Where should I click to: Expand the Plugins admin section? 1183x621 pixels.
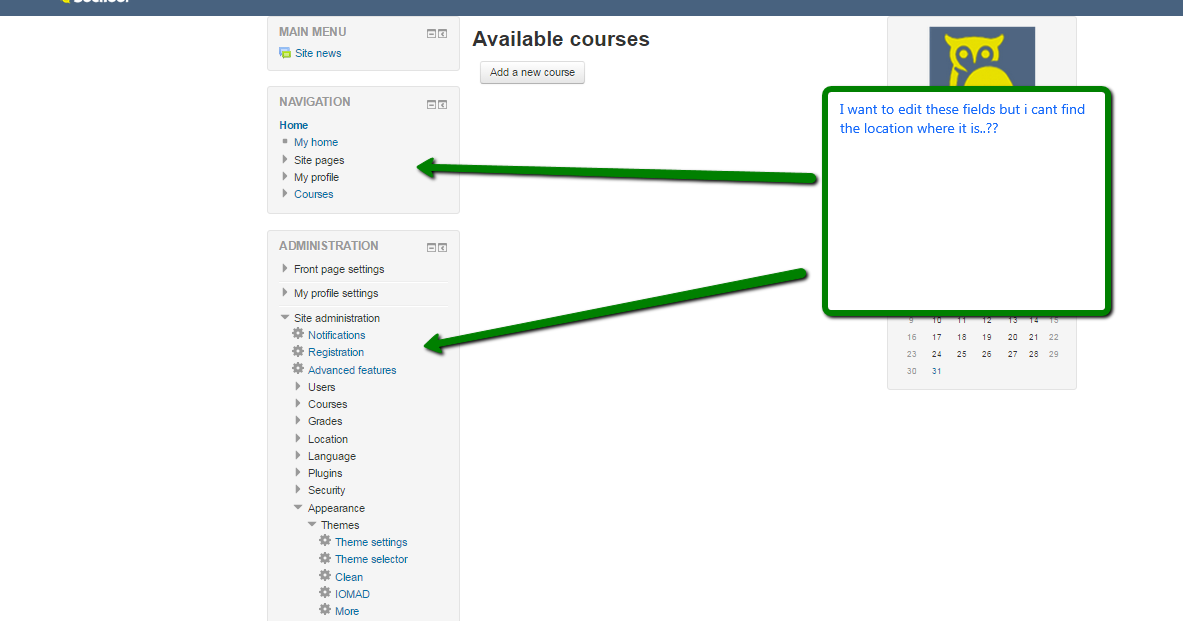point(298,473)
